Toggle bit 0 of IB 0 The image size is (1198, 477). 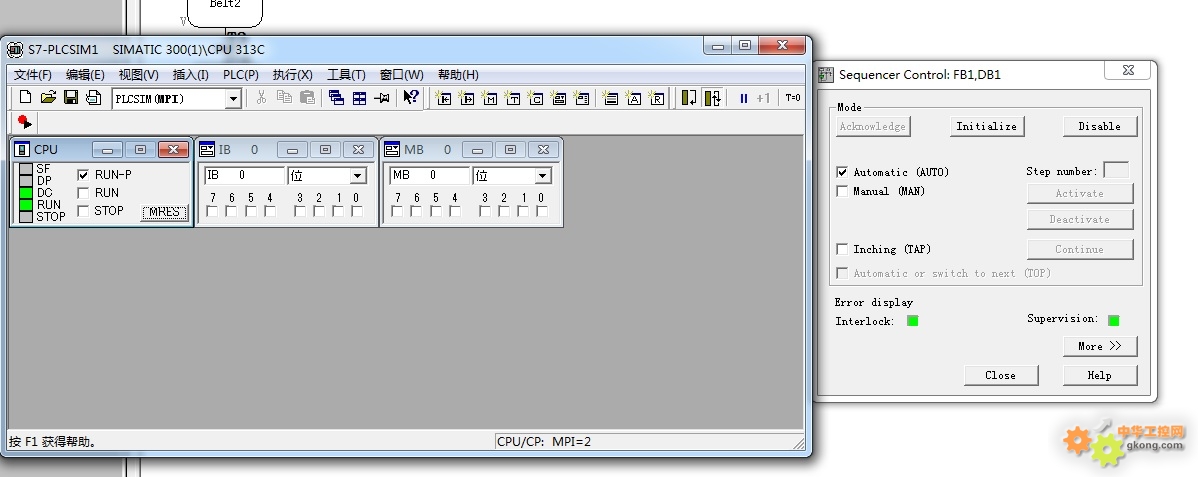[x=357, y=211]
